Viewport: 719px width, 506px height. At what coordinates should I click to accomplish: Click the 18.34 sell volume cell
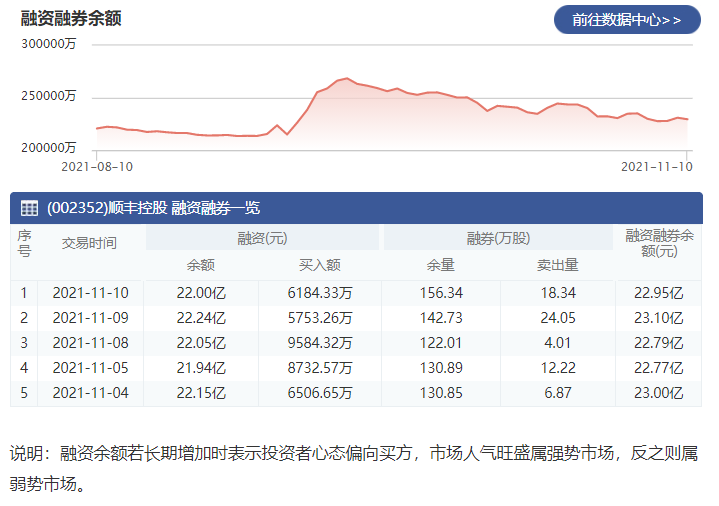pyautogui.click(x=558, y=293)
